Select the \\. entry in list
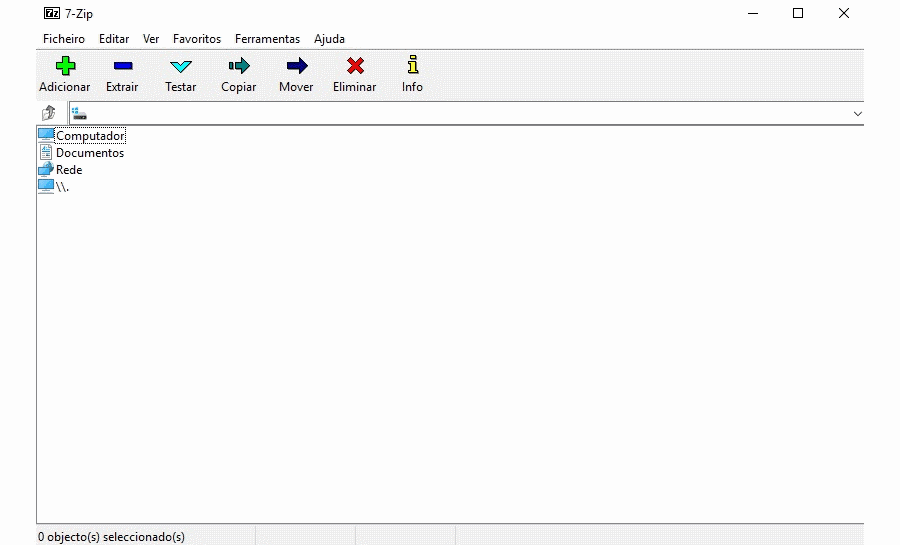The height and width of the screenshot is (545, 900). tap(62, 187)
